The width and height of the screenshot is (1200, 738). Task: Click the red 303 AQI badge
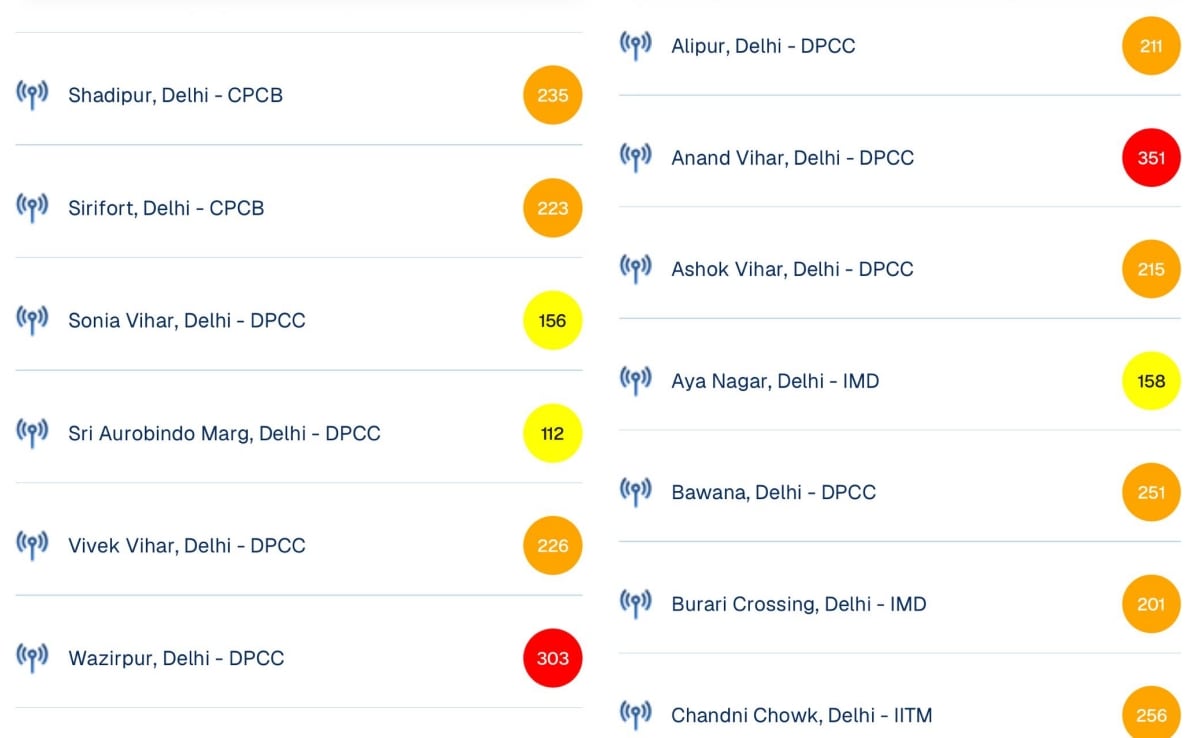tap(552, 658)
